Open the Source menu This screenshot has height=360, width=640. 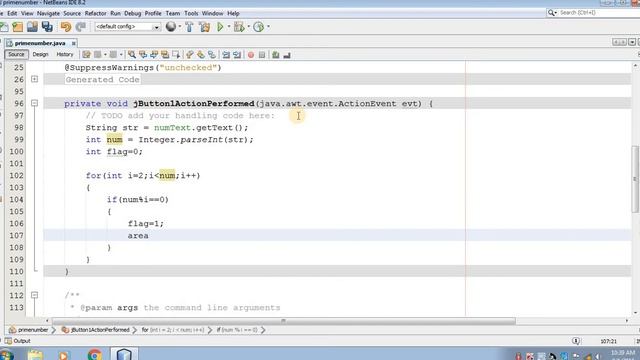pos(72,13)
